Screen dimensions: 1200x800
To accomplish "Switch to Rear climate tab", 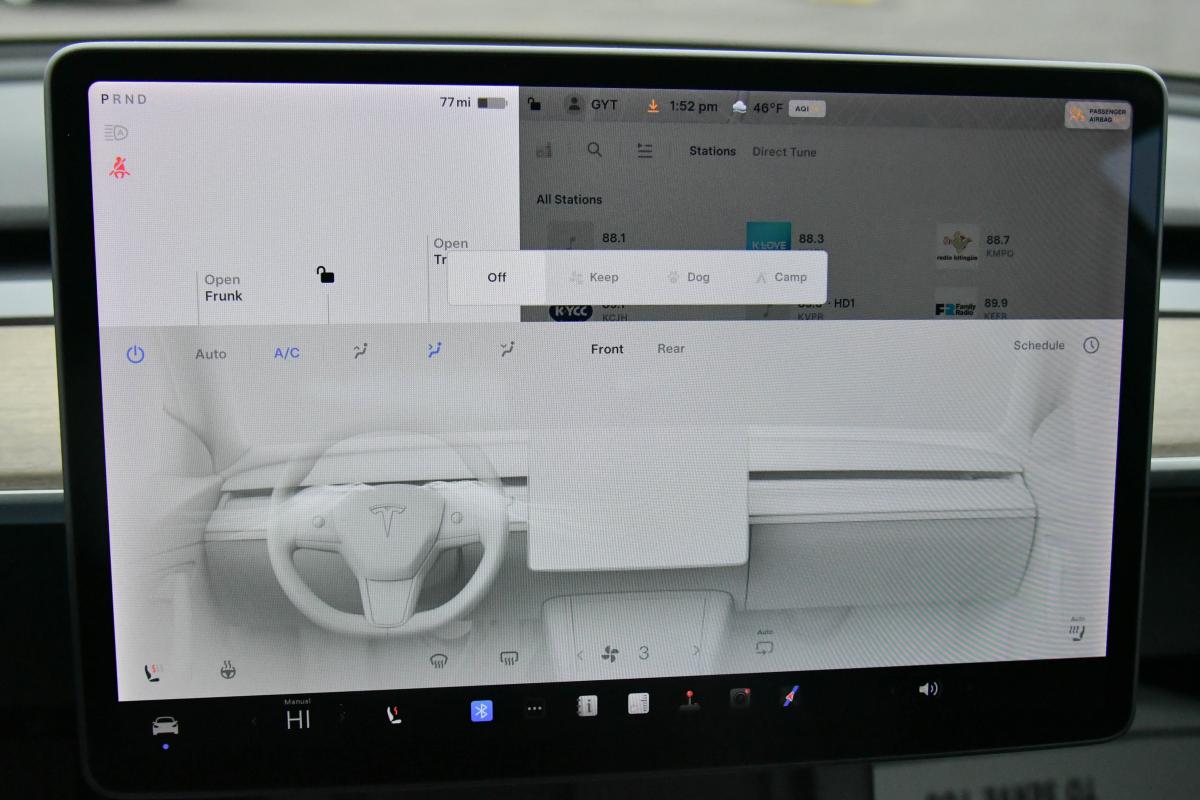I will click(x=671, y=349).
